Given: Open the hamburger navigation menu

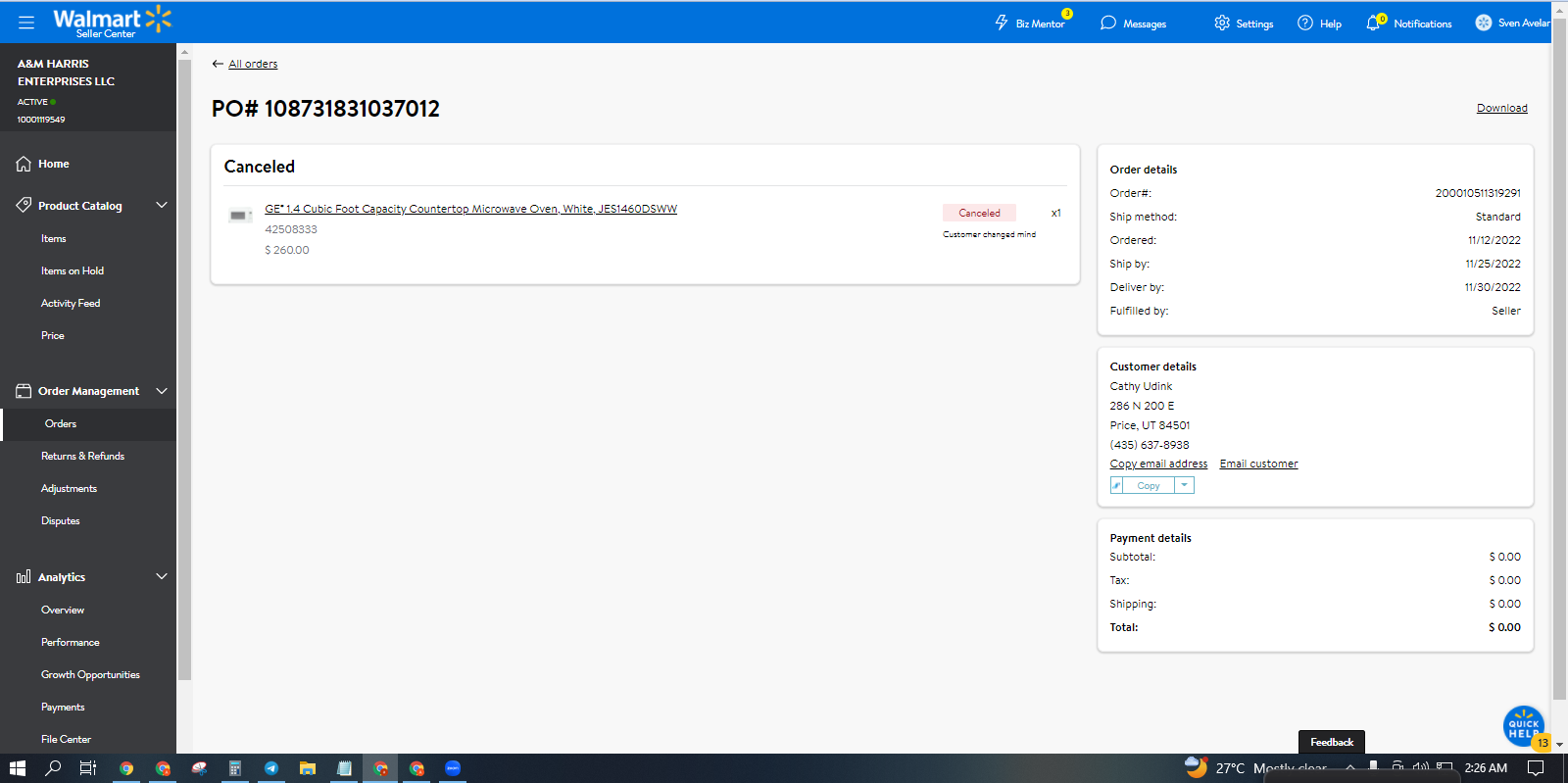Looking at the screenshot, I should tap(26, 22).
